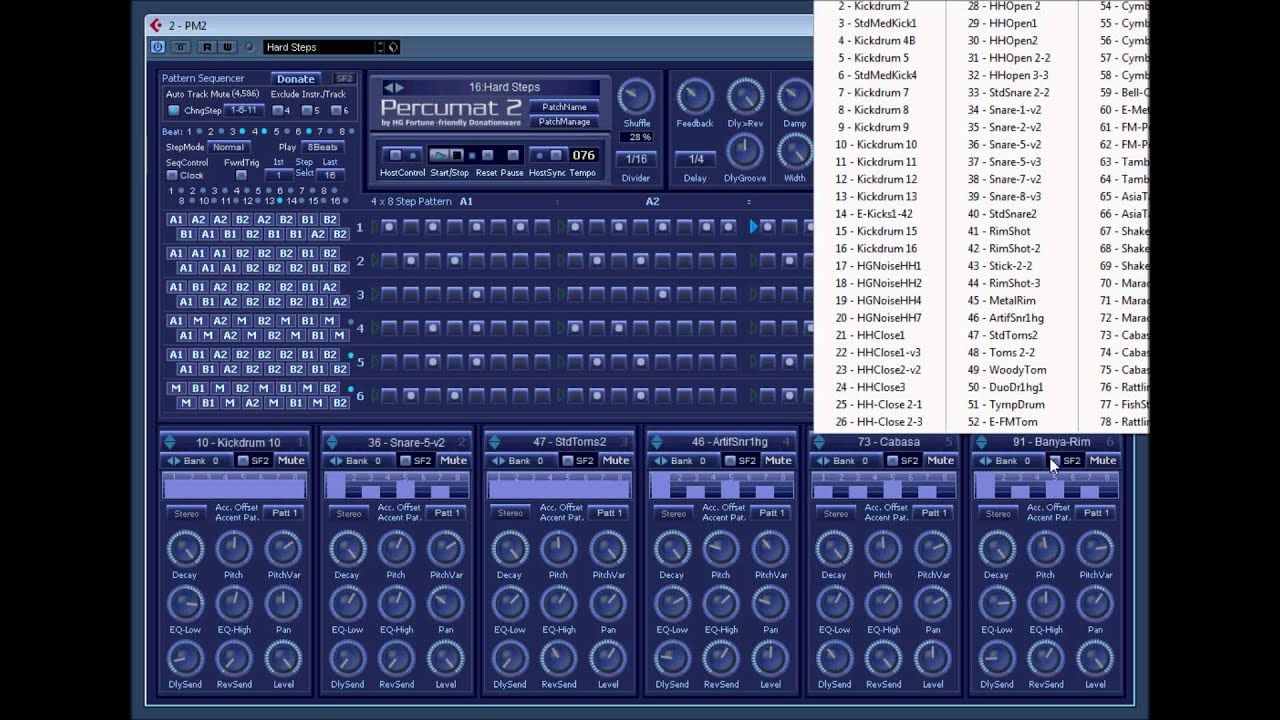1280x720 pixels.
Task: Open the Play 8Beats selector
Action: [x=323, y=147]
